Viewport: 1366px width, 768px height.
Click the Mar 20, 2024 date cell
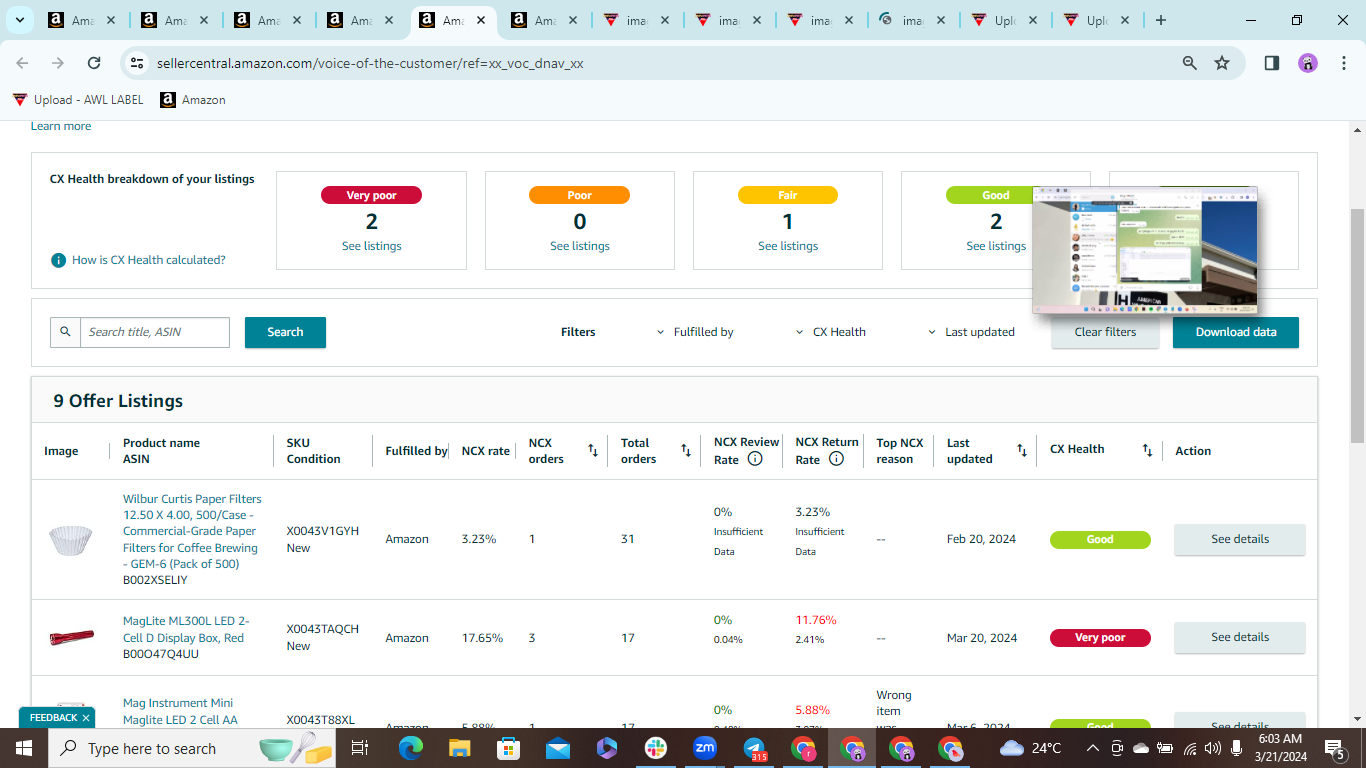point(982,638)
